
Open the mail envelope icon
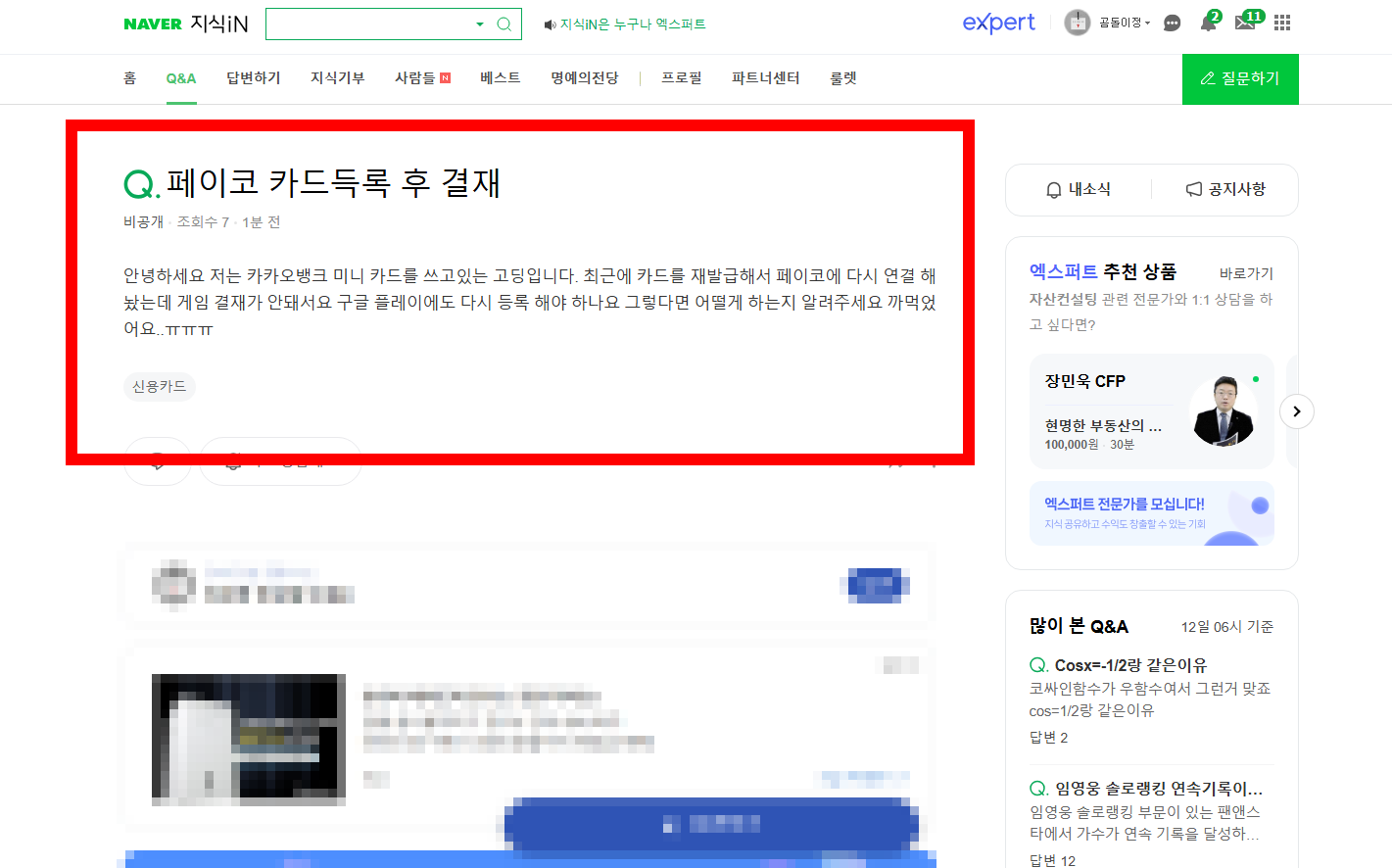(1245, 23)
